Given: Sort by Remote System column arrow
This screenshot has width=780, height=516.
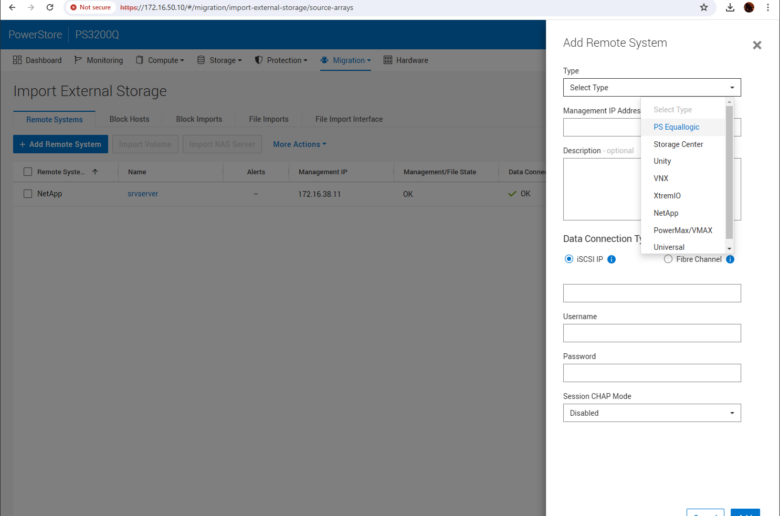Looking at the screenshot, I should 95,172.
